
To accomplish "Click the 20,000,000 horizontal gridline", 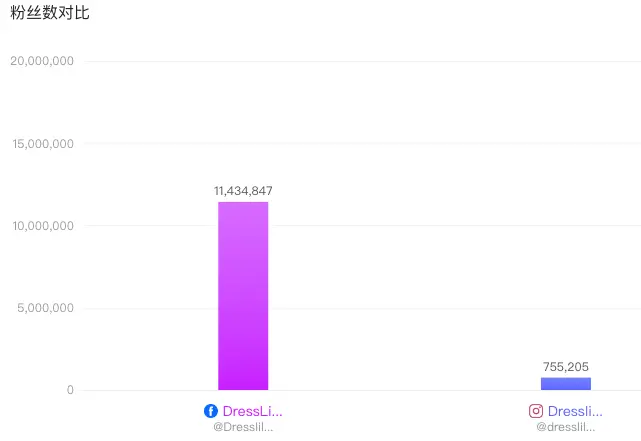I will click(x=363, y=61).
